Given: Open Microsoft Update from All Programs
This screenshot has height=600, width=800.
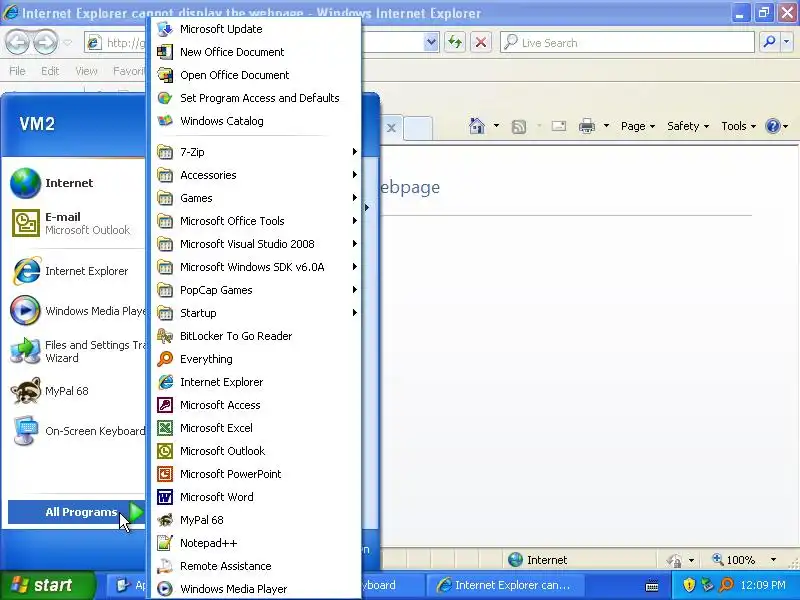Looking at the screenshot, I should (x=256, y=29).
